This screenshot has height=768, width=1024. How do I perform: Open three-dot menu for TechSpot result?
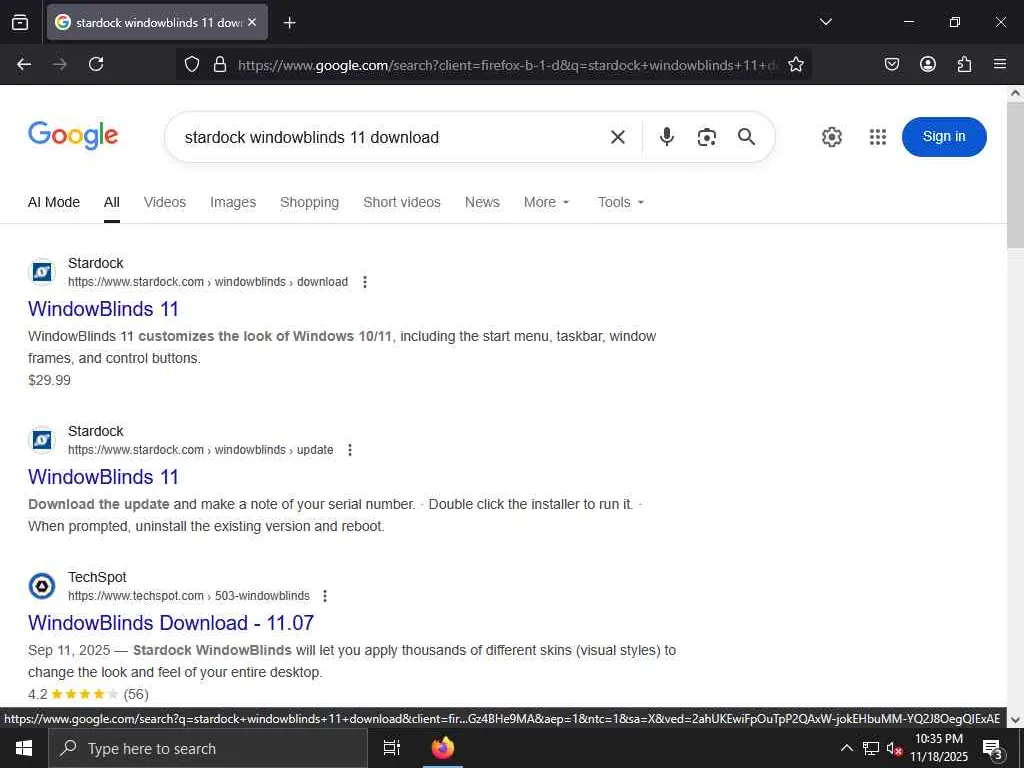[x=325, y=596]
